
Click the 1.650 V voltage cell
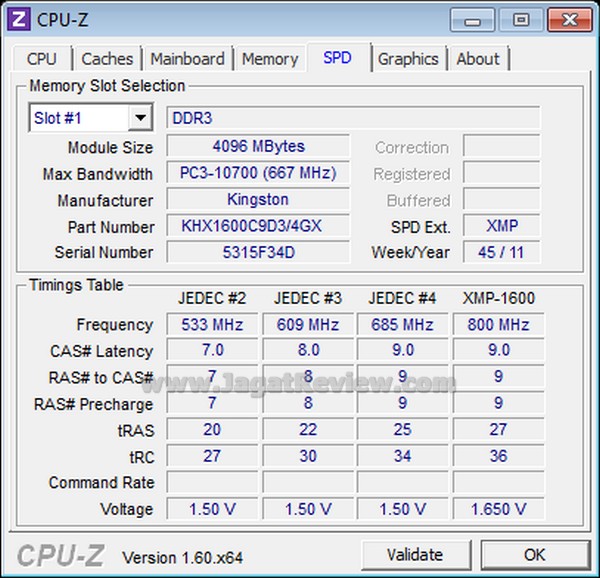(x=499, y=509)
